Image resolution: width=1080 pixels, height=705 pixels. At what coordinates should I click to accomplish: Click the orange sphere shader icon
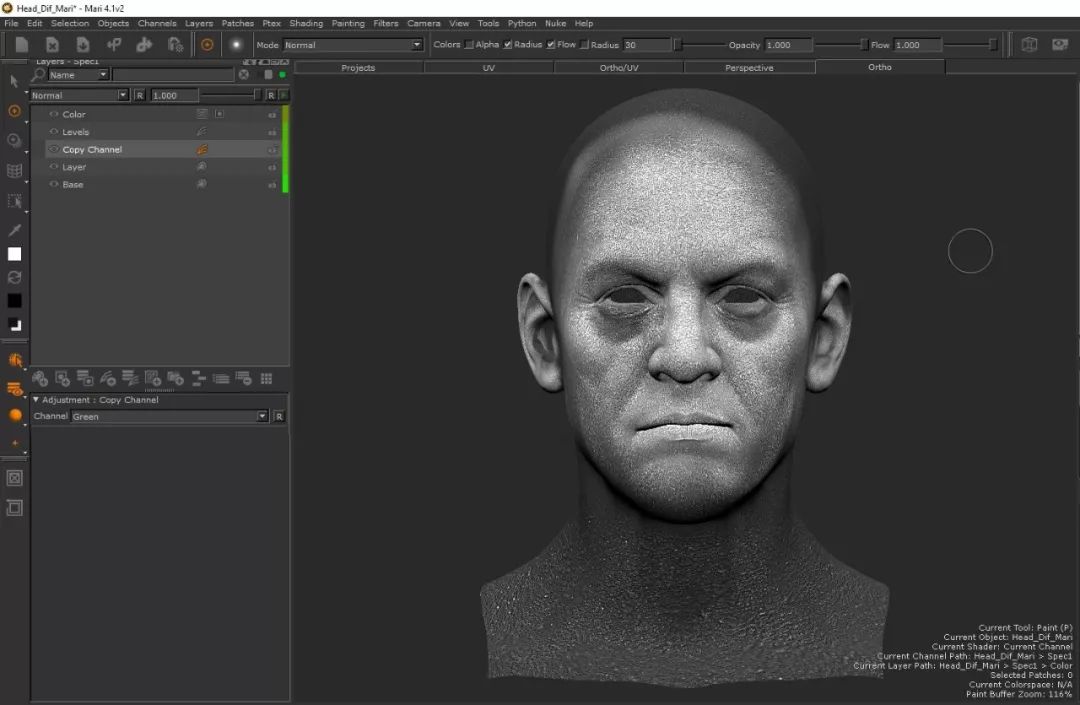click(15, 415)
